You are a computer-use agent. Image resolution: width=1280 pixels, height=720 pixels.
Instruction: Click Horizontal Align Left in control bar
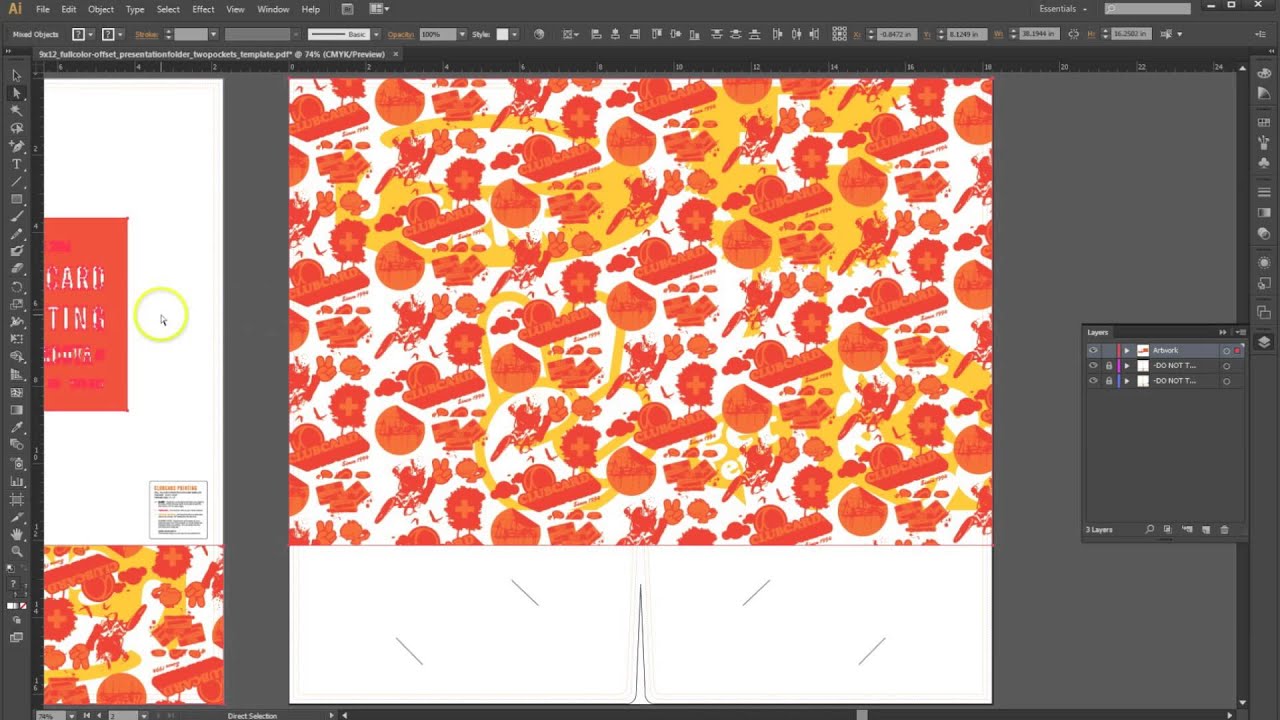pyautogui.click(x=597, y=34)
